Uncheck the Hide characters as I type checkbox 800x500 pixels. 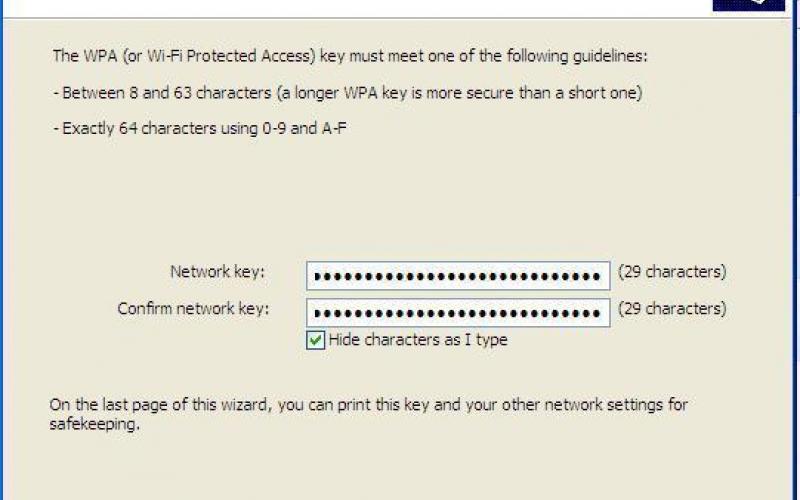coord(316,341)
